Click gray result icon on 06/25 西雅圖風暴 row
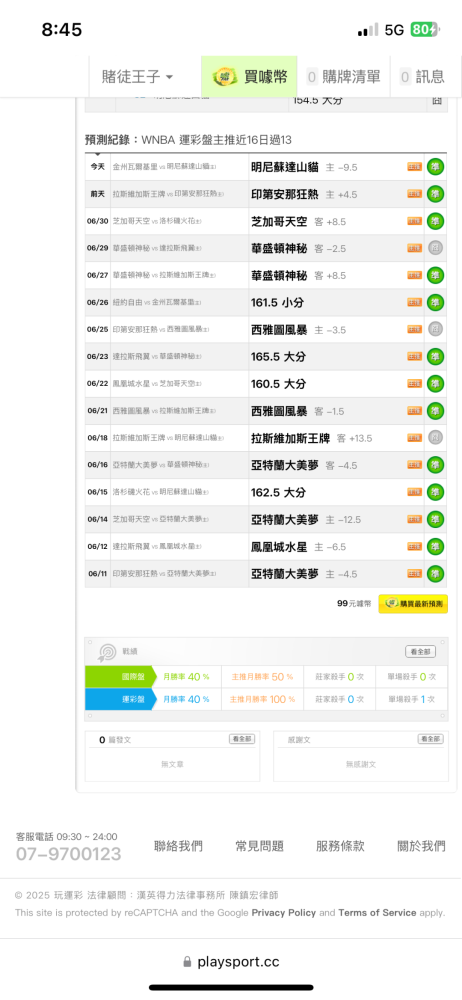This screenshot has height=1000, width=462. 436,330
